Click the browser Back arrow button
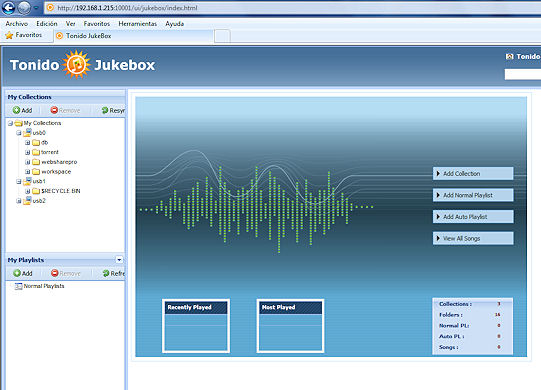The height and width of the screenshot is (390, 541). pos(8,8)
